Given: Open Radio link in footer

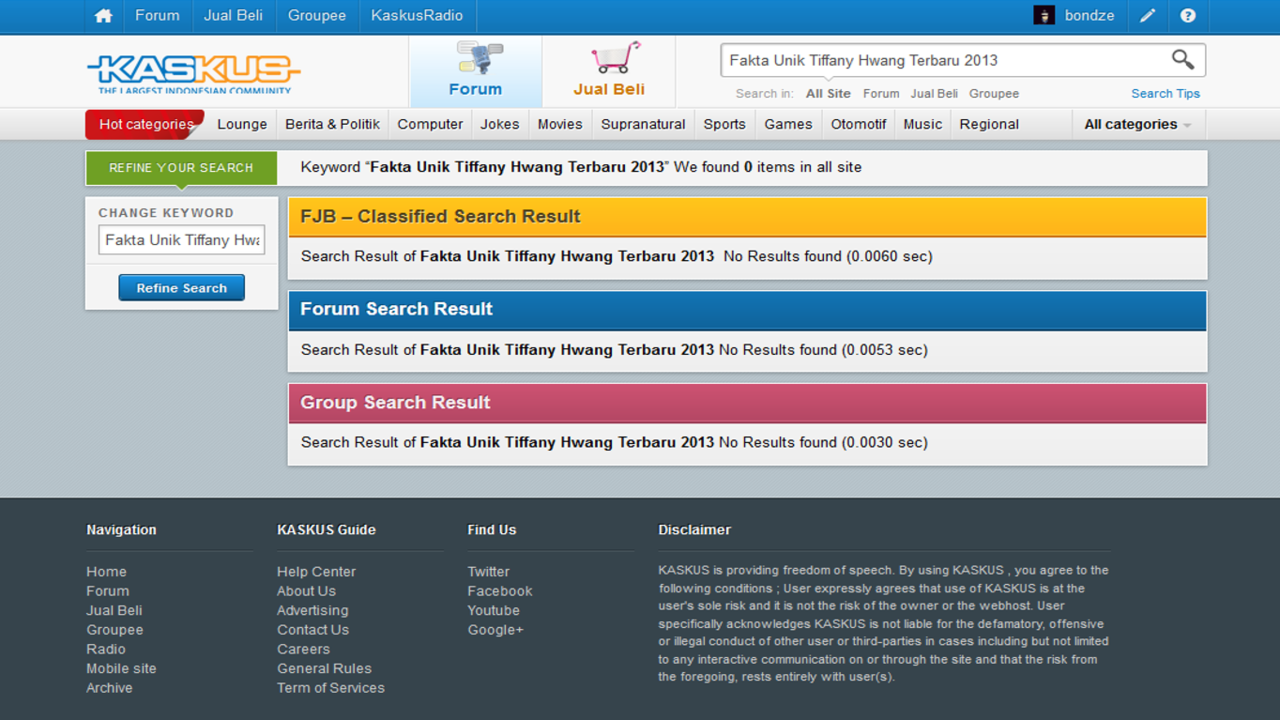Looking at the screenshot, I should 106,649.
